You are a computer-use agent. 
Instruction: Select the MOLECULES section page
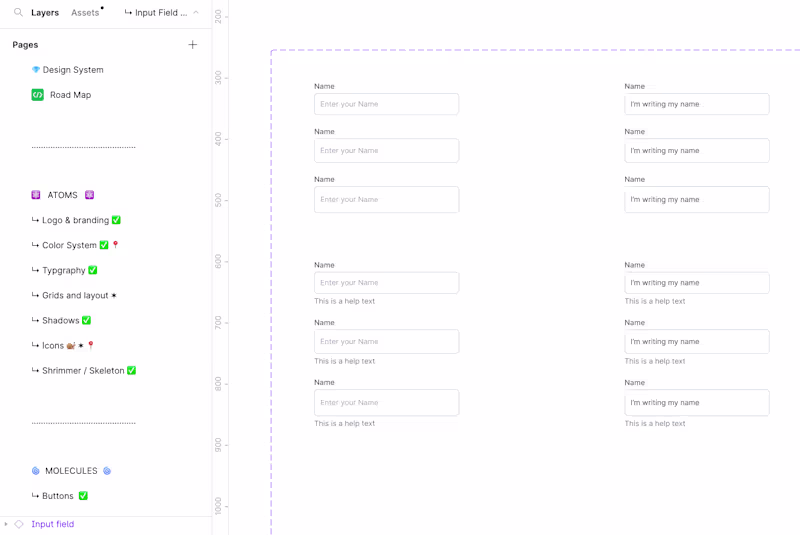pyautogui.click(x=71, y=471)
